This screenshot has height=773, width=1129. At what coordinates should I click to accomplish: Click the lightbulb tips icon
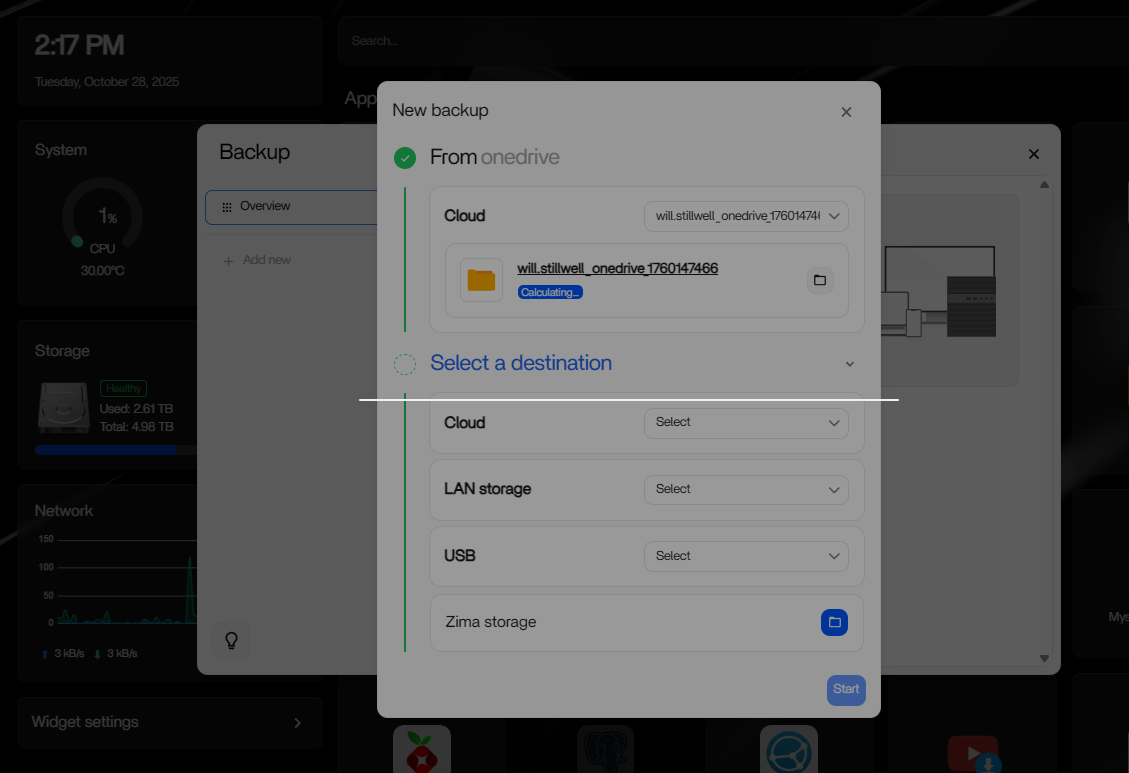231,640
